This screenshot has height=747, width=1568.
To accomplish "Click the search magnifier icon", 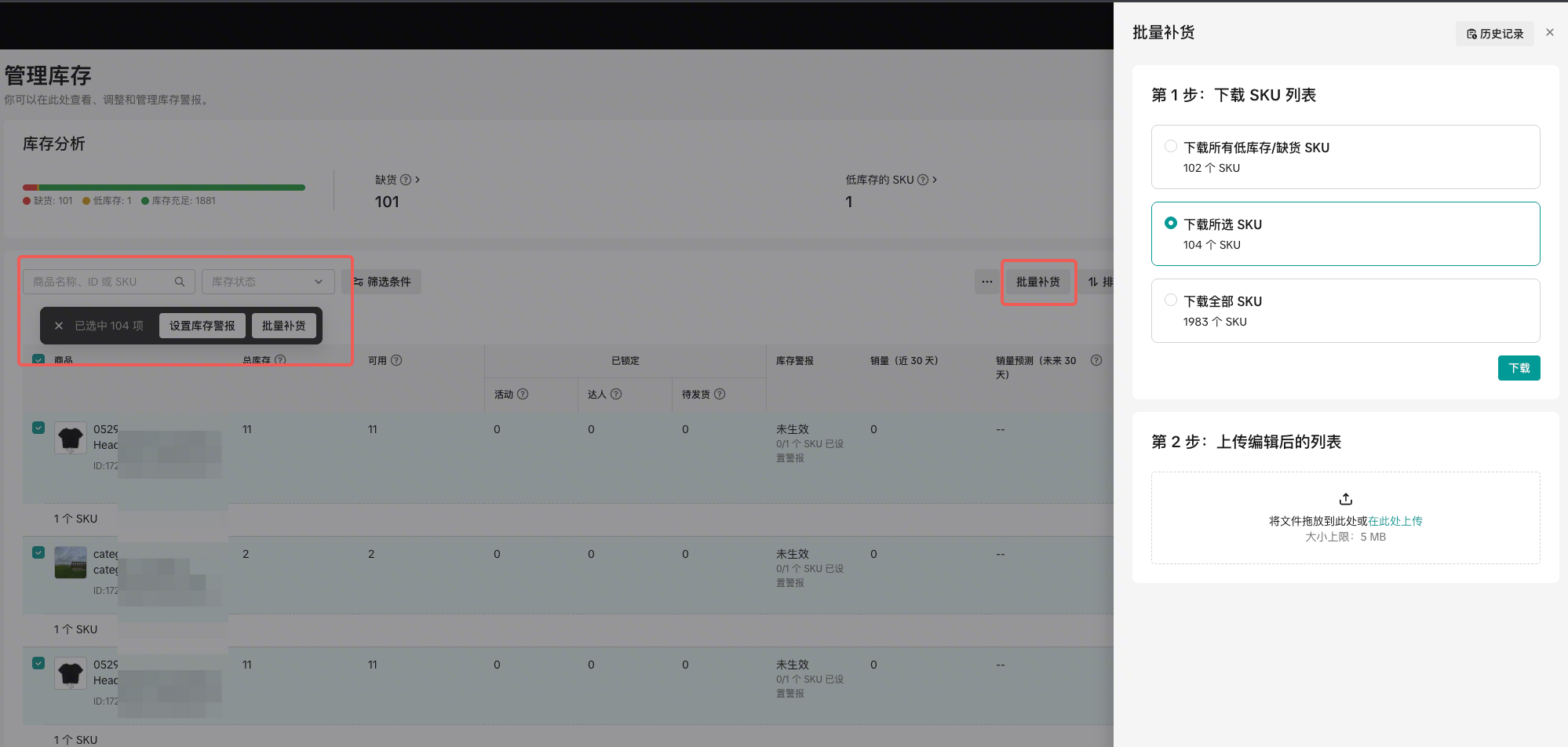I will coord(179,282).
